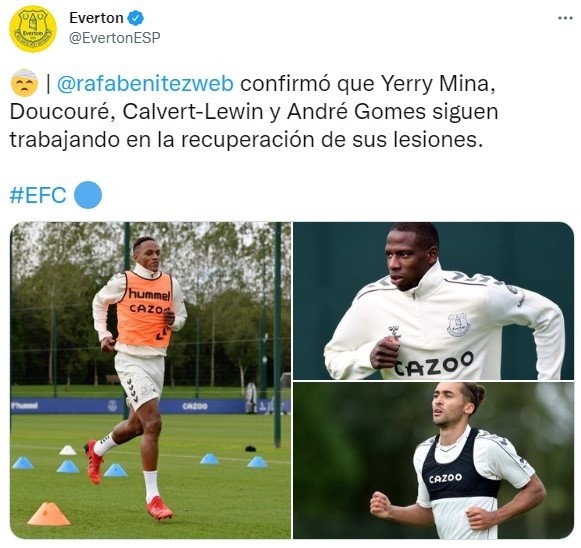This screenshot has width=581, height=548.
Task: Click the bandaged face emoji
Action: 24,83
